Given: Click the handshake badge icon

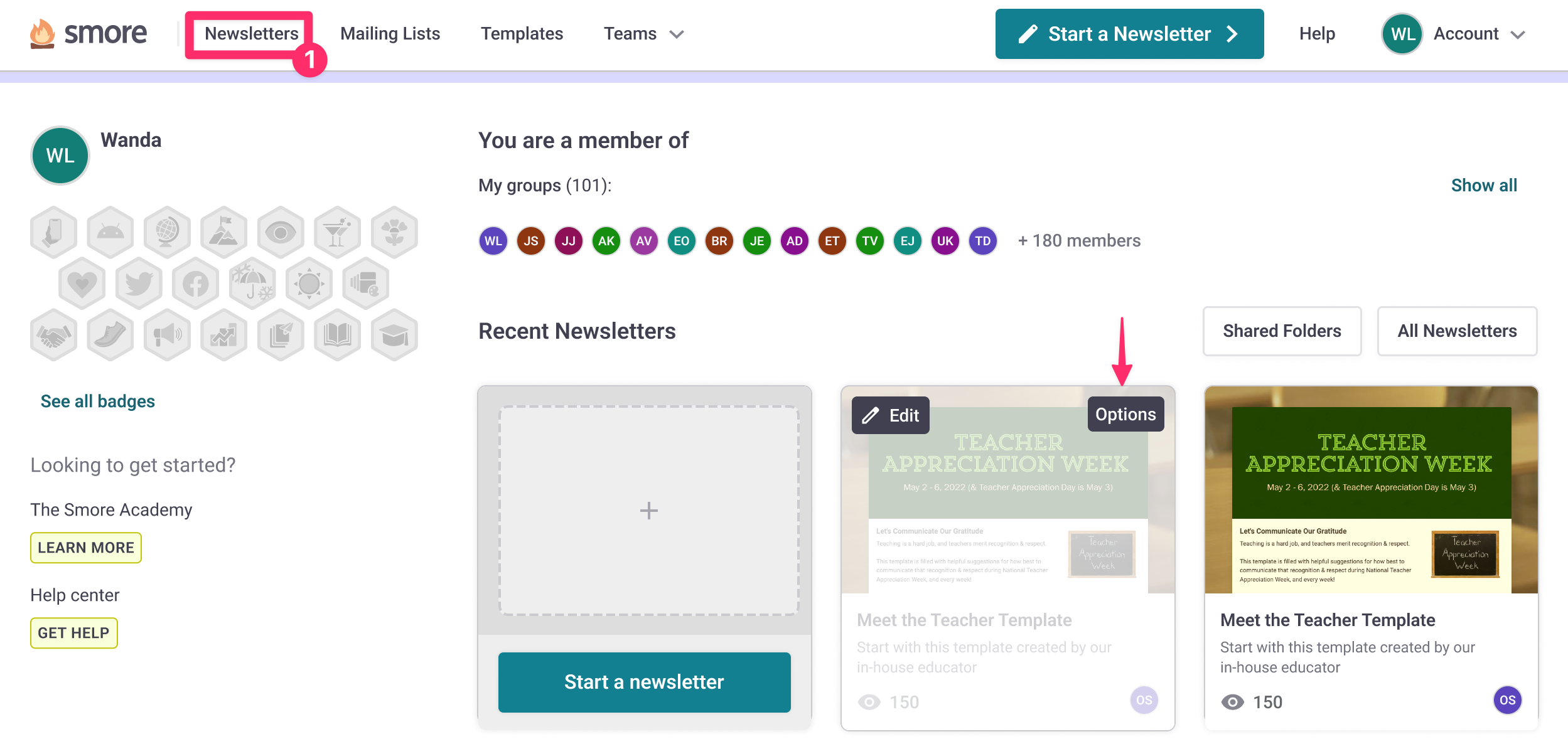Looking at the screenshot, I should (x=54, y=335).
